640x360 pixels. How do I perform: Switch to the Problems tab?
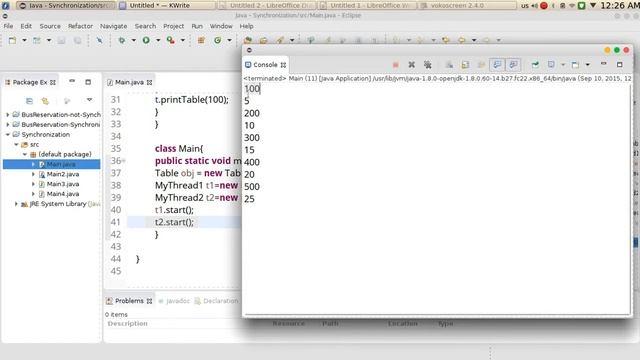129,301
